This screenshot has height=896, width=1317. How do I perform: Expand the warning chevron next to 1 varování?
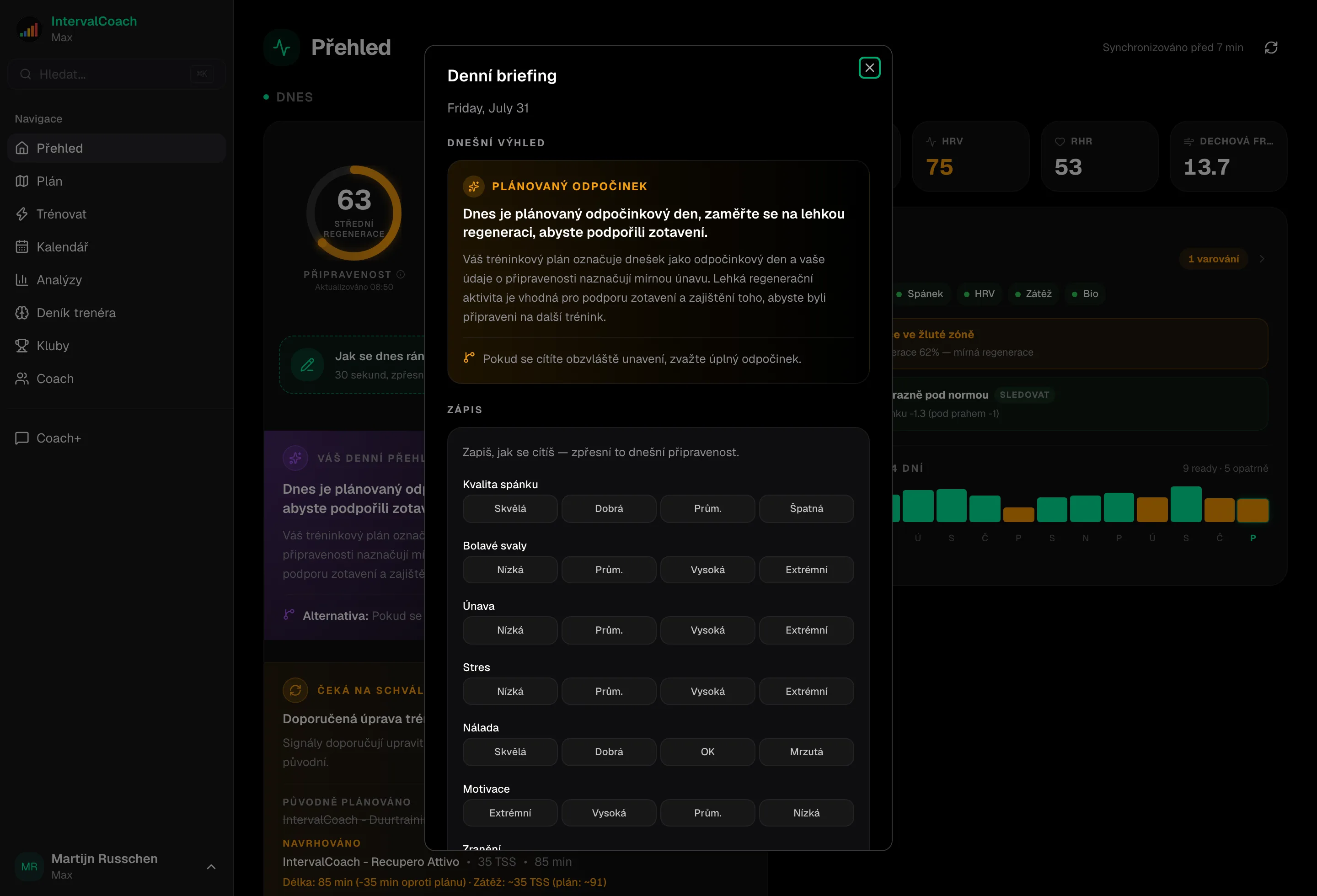[x=1262, y=259]
